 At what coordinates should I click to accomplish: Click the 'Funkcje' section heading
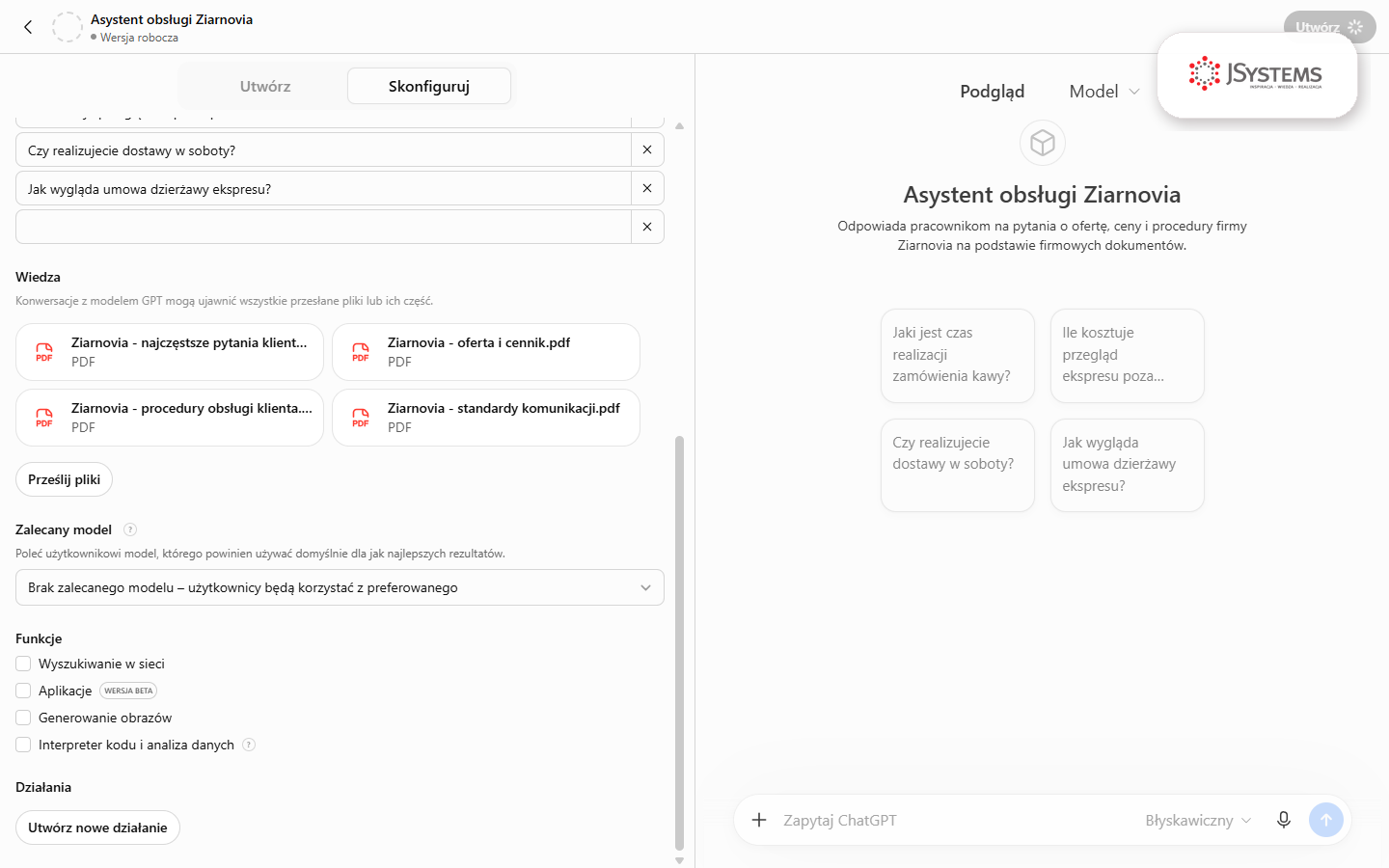click(x=39, y=638)
